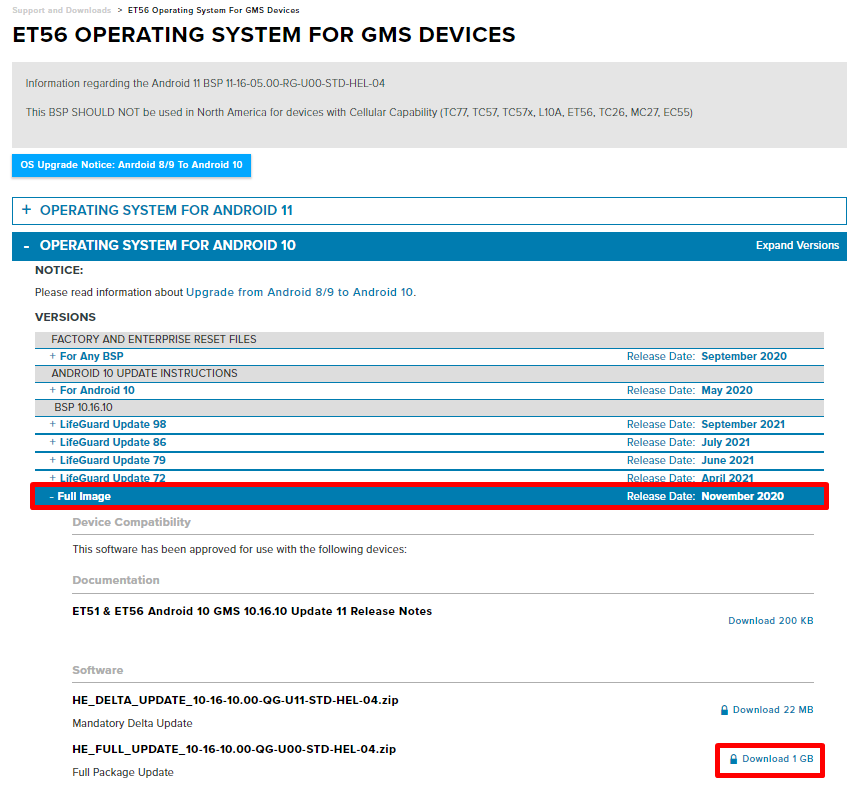The image size is (856, 793).
Task: Click the September 2020 release date
Action: point(744,356)
